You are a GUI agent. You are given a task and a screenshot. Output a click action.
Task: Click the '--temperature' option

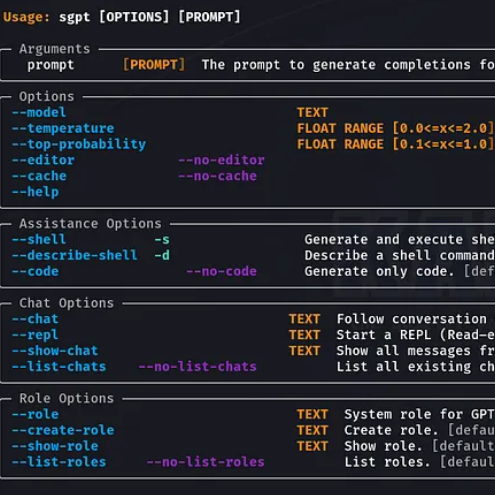[63, 129]
